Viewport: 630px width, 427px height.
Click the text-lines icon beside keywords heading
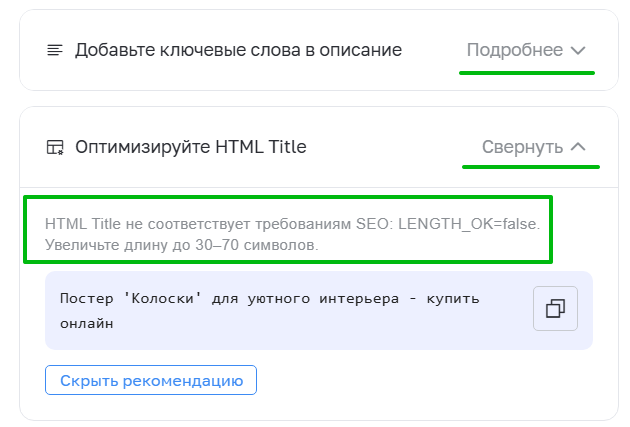(x=55, y=50)
